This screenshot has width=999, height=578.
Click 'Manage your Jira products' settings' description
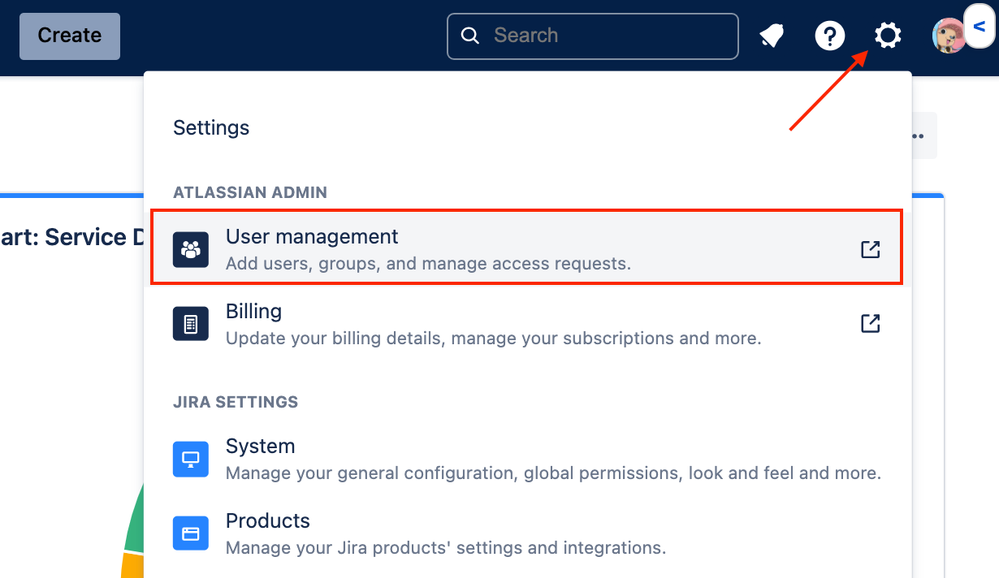pyautogui.click(x=445, y=548)
